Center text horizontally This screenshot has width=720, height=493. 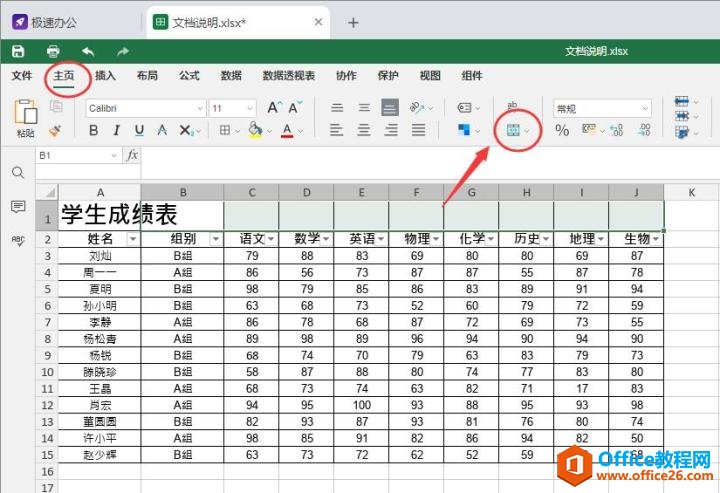(364, 130)
